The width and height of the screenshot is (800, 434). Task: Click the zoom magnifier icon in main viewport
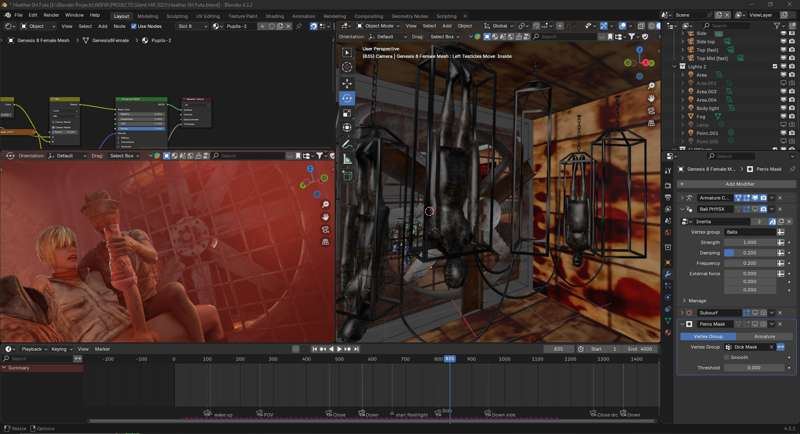[x=651, y=86]
